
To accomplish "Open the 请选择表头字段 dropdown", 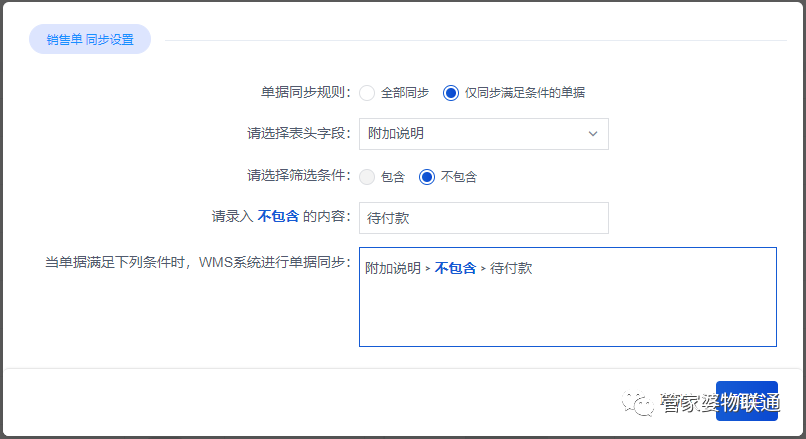I will pyautogui.click(x=483, y=133).
